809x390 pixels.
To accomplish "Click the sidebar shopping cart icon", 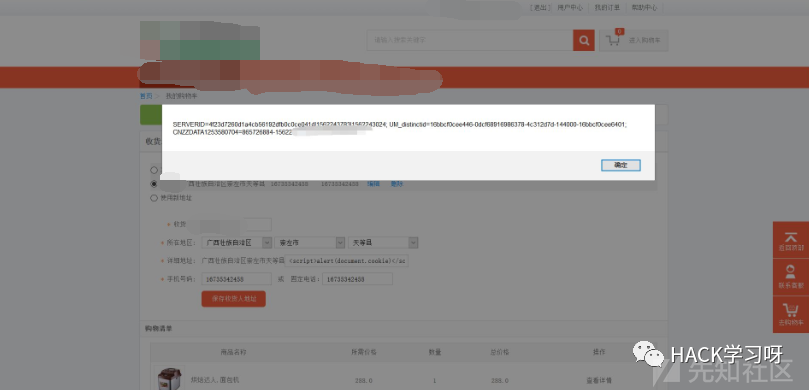I will click(790, 314).
